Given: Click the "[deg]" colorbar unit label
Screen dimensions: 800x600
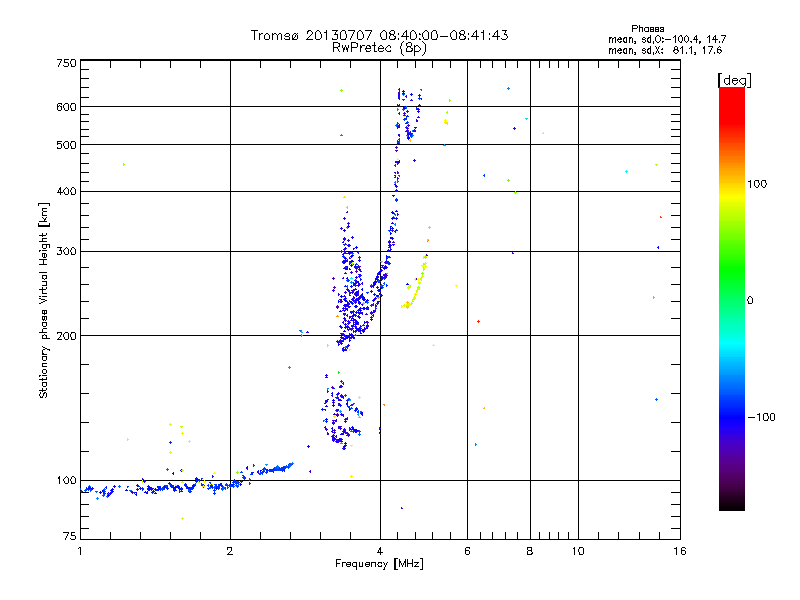Looking at the screenshot, I should 734,80.
